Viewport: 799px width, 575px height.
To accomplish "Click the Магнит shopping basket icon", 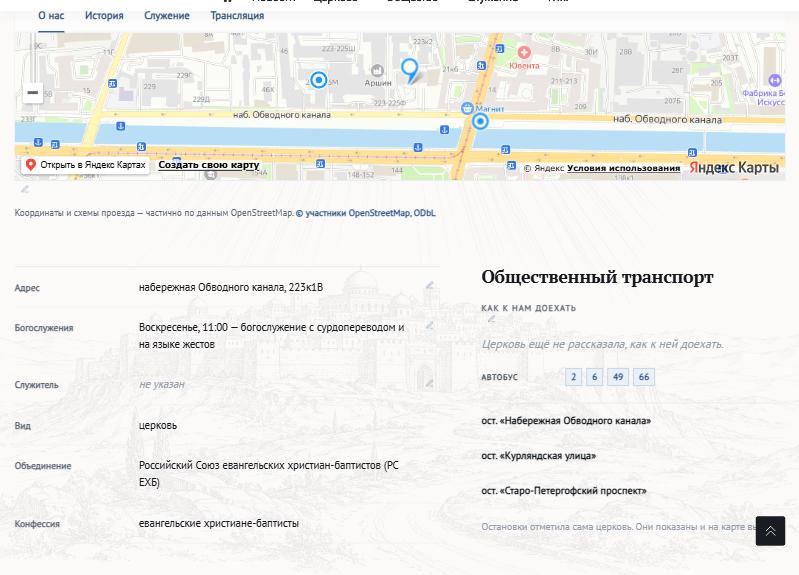I will tap(467, 108).
